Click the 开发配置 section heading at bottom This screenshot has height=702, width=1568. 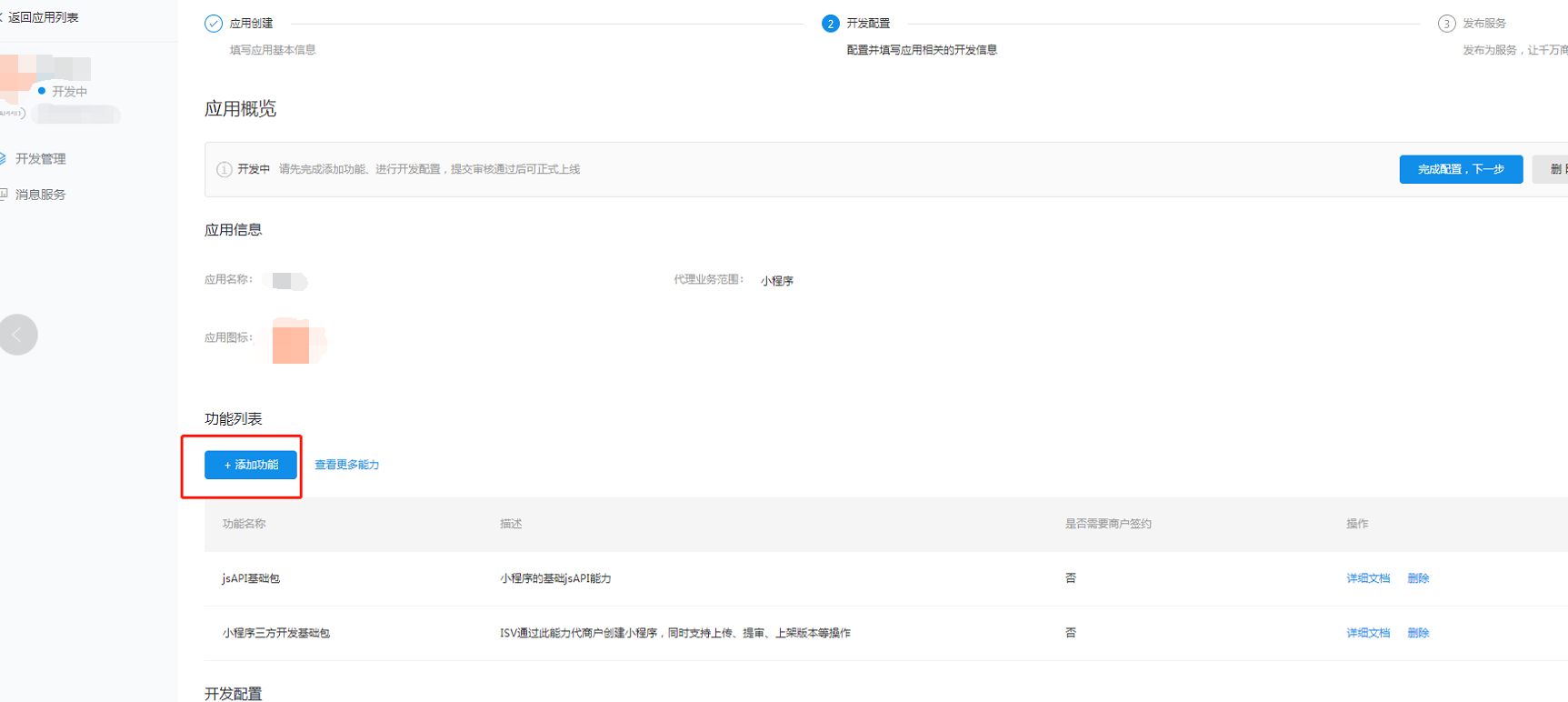233,694
